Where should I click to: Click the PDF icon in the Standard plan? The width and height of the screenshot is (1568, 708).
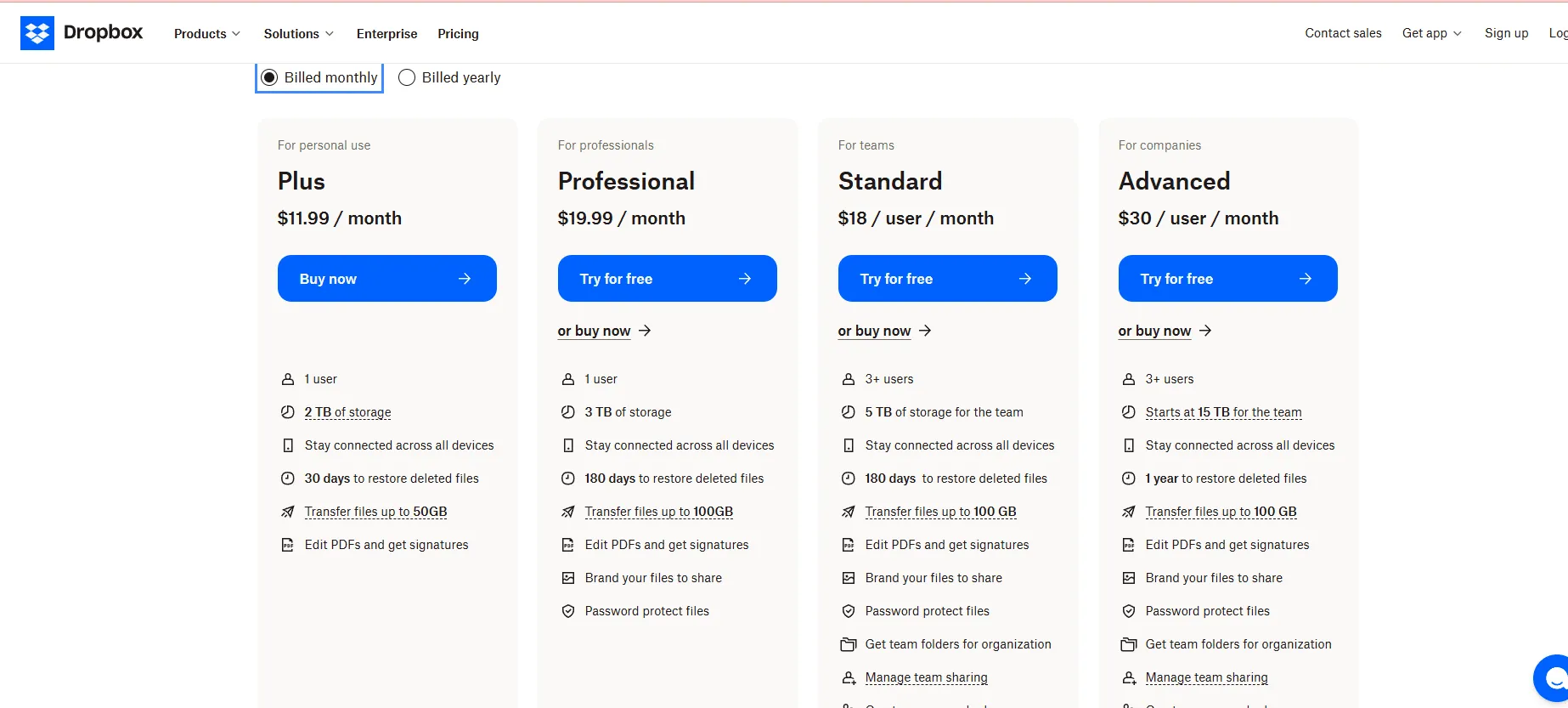point(848,545)
